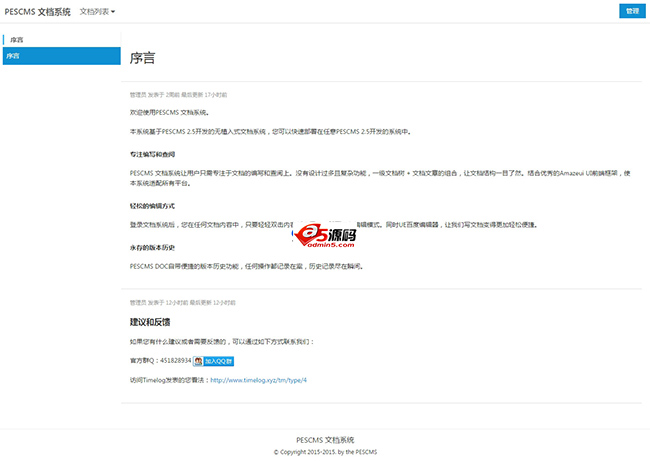Click the second post meta line with 12小时前
This screenshot has height=470, width=650.
point(182,303)
